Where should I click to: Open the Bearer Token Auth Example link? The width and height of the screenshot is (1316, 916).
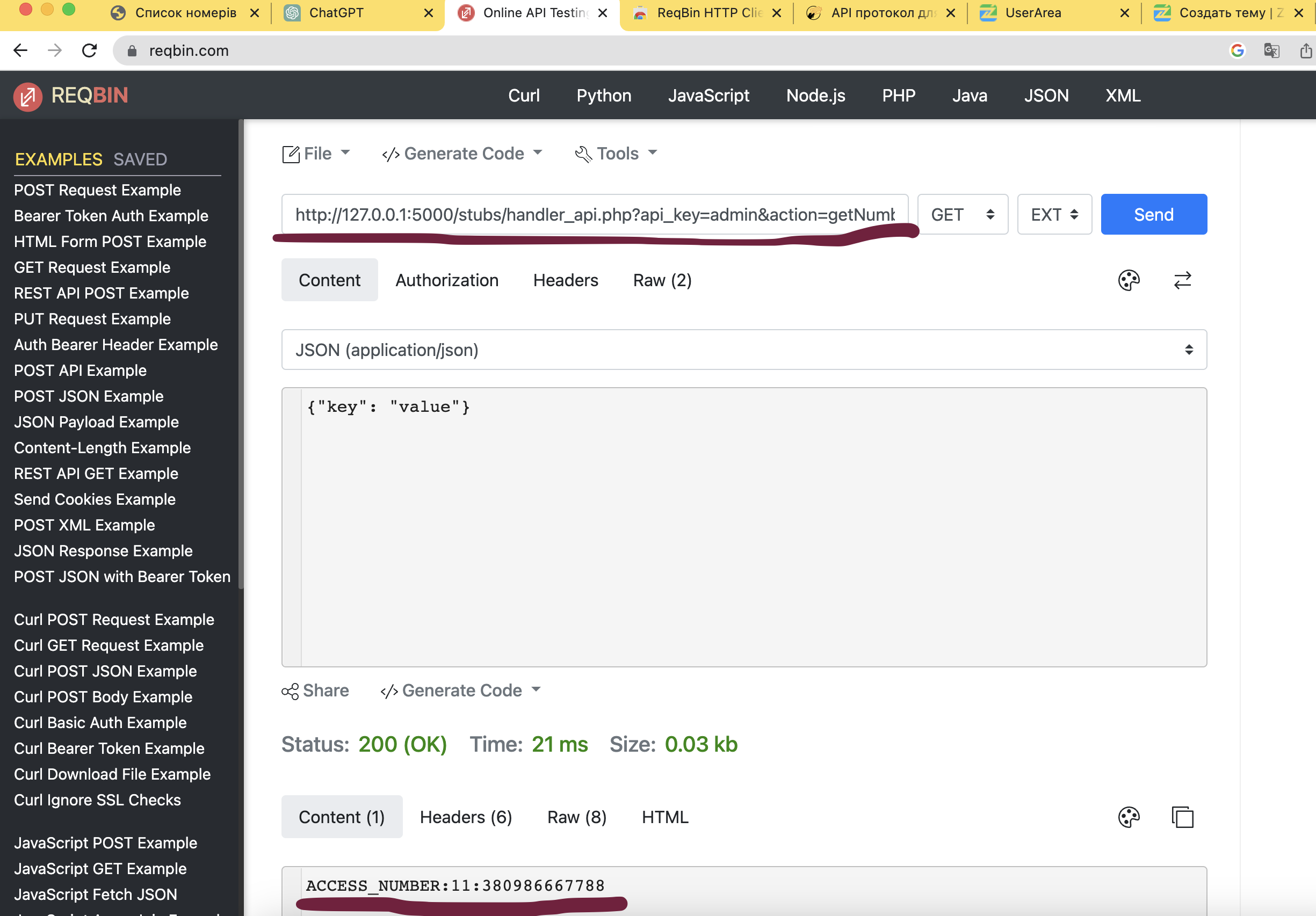click(x=111, y=216)
